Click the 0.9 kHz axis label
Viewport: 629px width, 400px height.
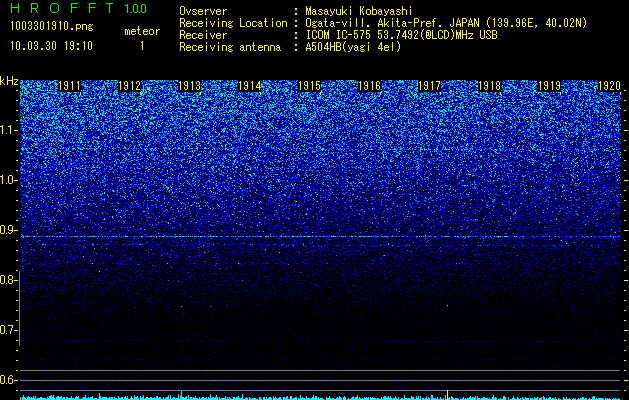pyautogui.click(x=9, y=230)
